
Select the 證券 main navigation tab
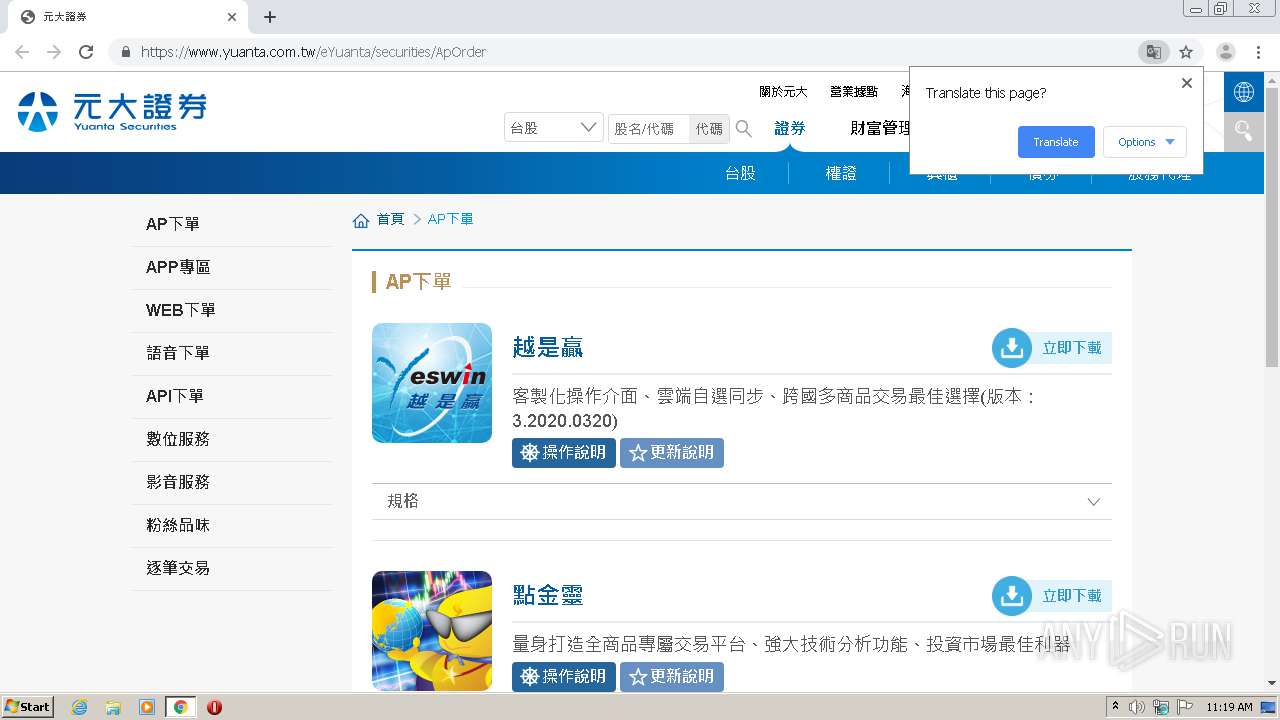[790, 128]
